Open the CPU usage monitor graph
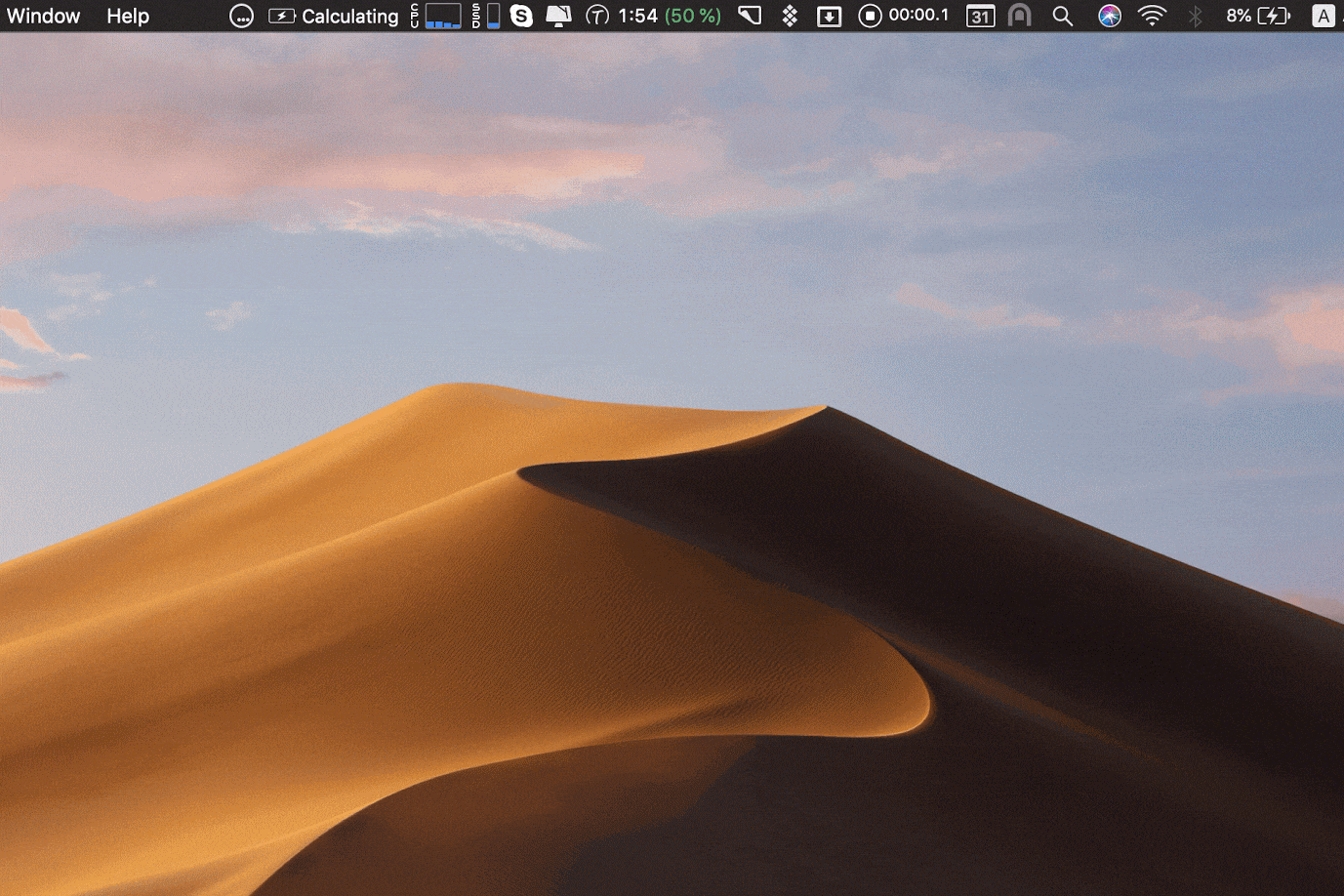Image resolution: width=1344 pixels, height=896 pixels. 436,16
